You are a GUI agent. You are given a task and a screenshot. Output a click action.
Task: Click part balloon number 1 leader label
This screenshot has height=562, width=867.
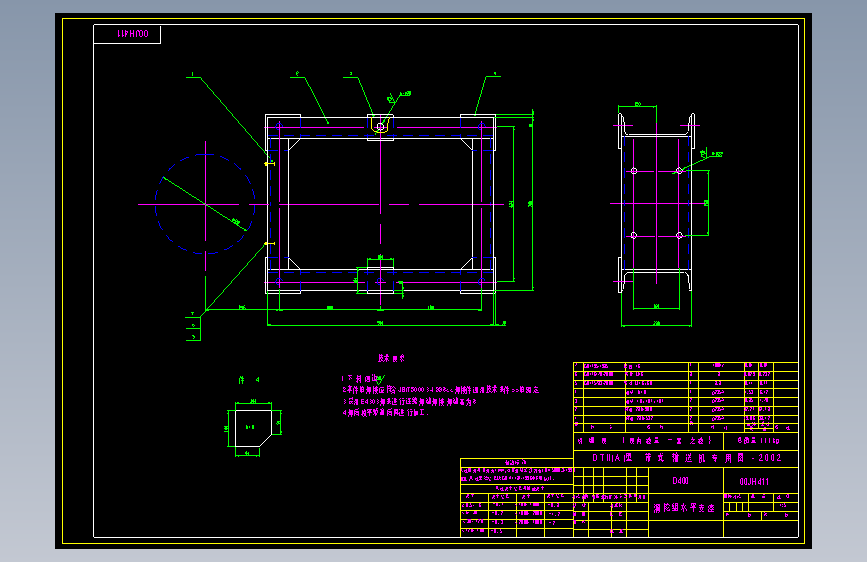(x=192, y=74)
